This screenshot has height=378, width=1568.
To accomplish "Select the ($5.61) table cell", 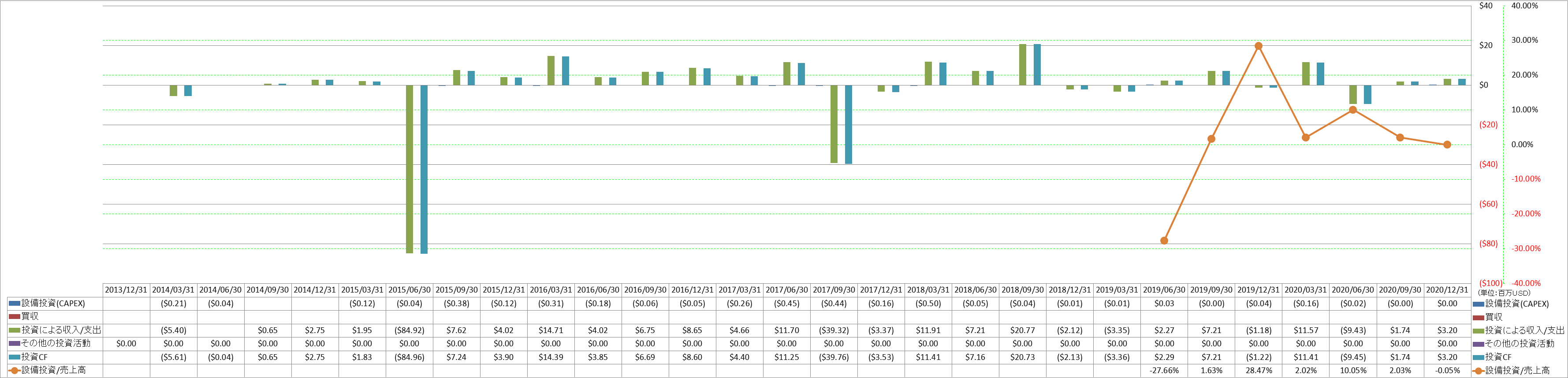I will tap(174, 357).
